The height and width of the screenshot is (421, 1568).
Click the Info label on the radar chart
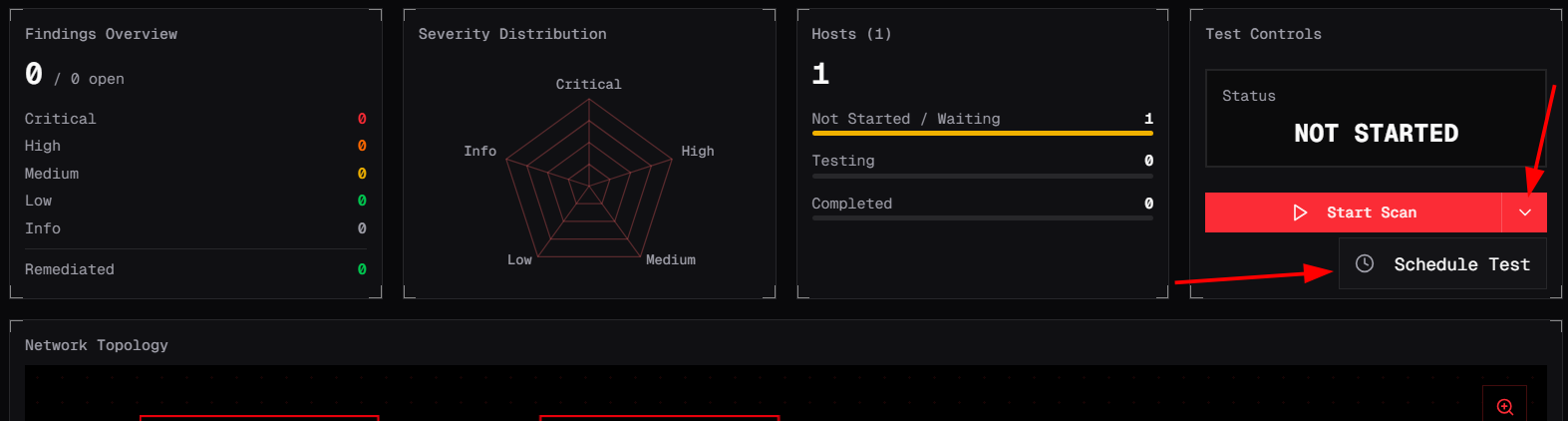[479, 151]
